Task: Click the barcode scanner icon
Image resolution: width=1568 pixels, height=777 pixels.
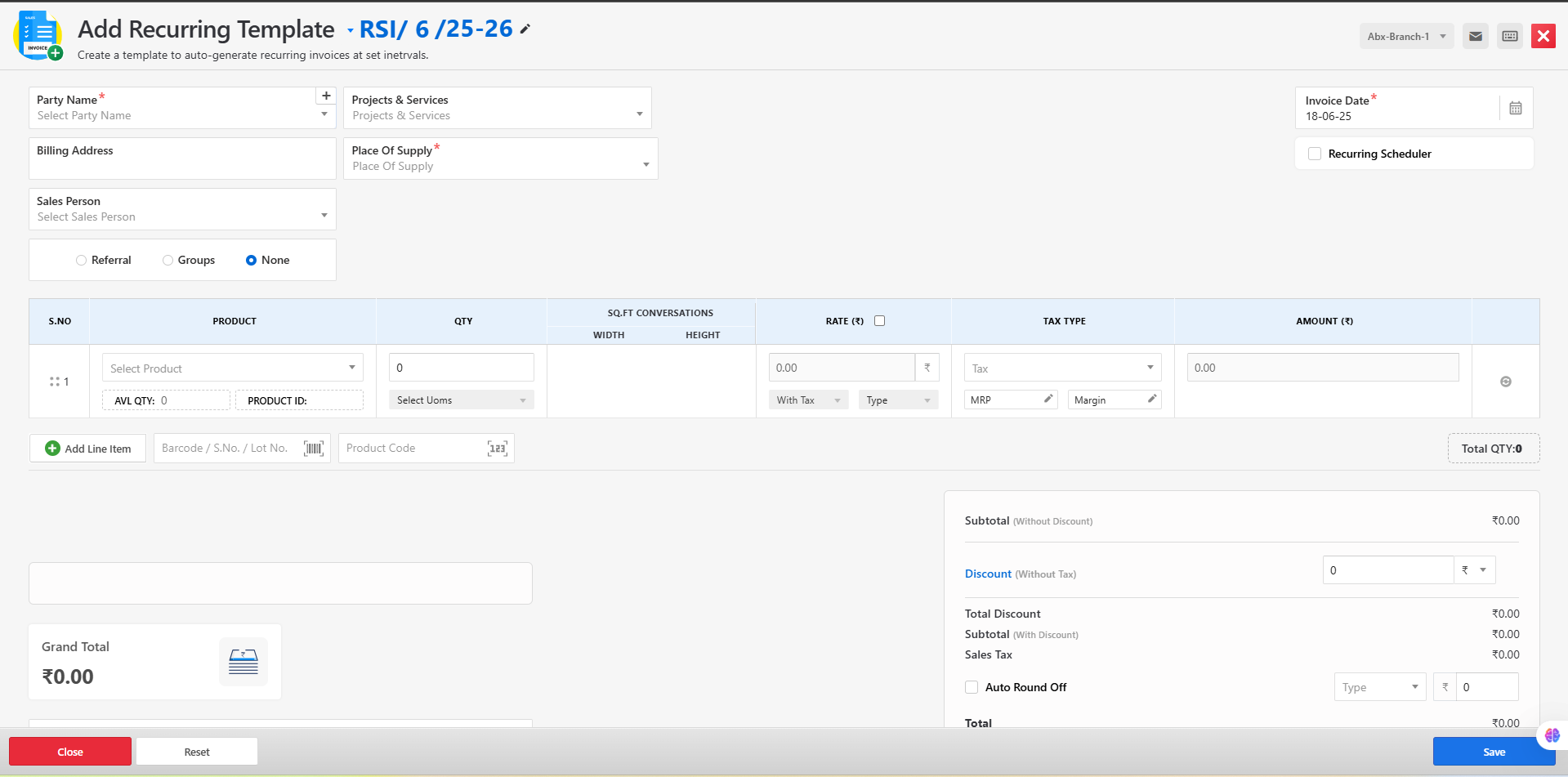Action: 314,449
